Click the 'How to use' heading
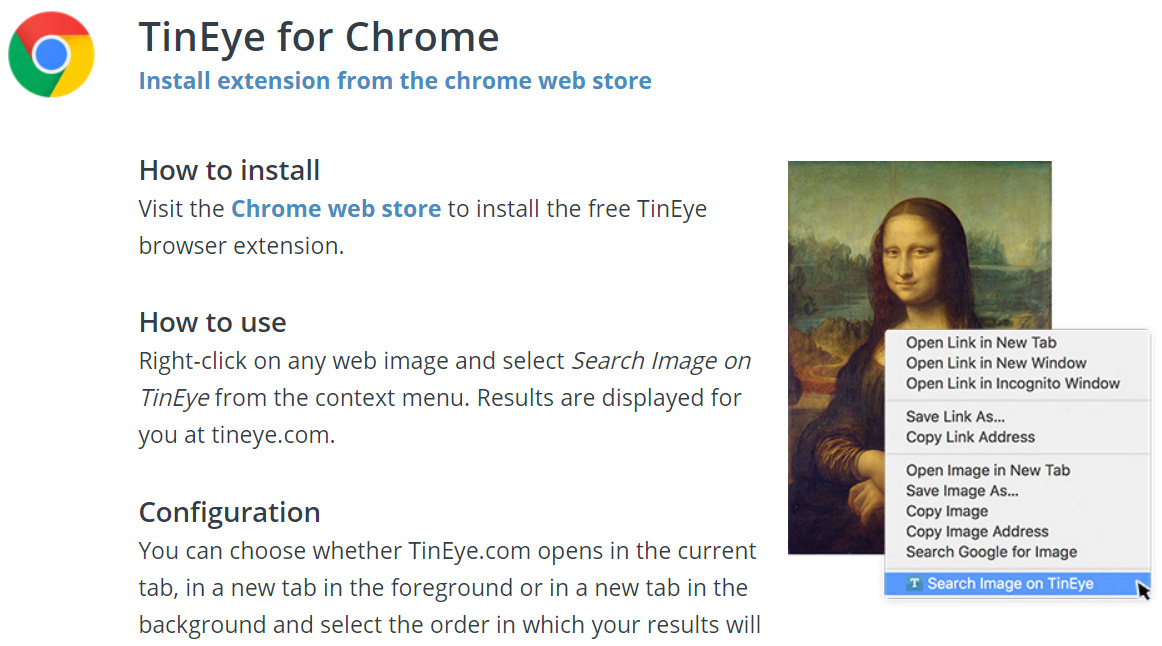 (213, 323)
